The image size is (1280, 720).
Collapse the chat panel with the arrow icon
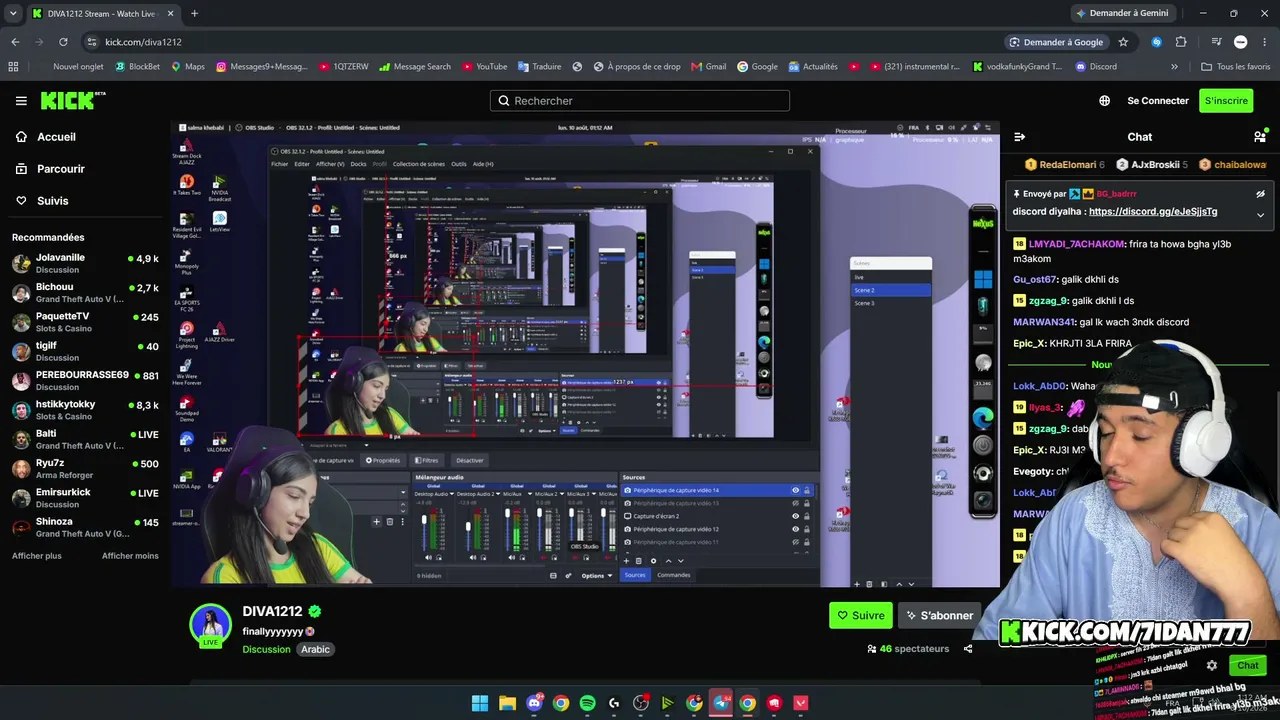coord(1019,137)
